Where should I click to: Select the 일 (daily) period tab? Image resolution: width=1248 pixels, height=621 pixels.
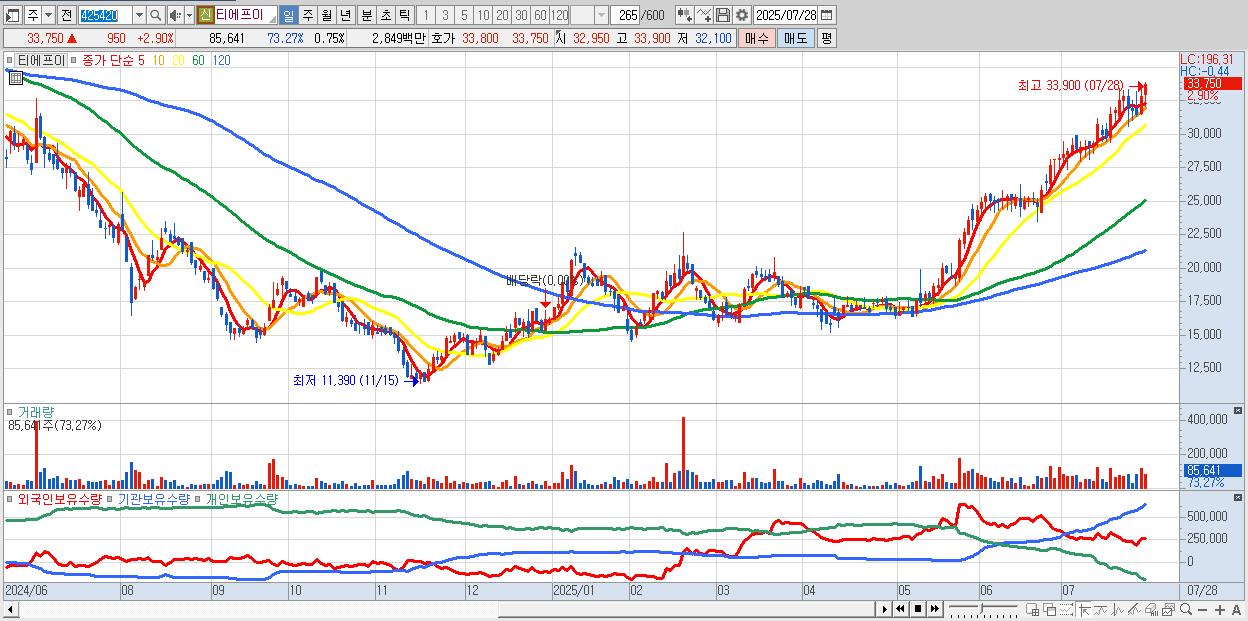tap(288, 15)
